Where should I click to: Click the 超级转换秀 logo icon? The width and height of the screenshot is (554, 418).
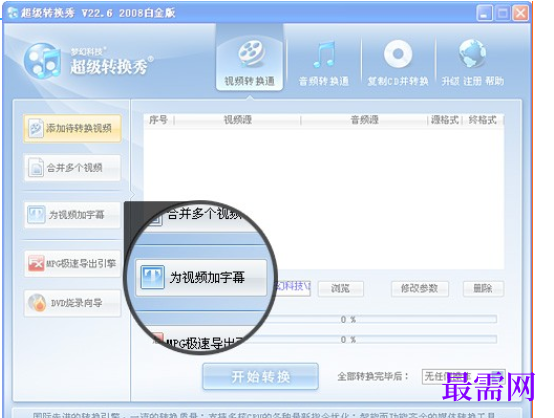[x=42, y=61]
